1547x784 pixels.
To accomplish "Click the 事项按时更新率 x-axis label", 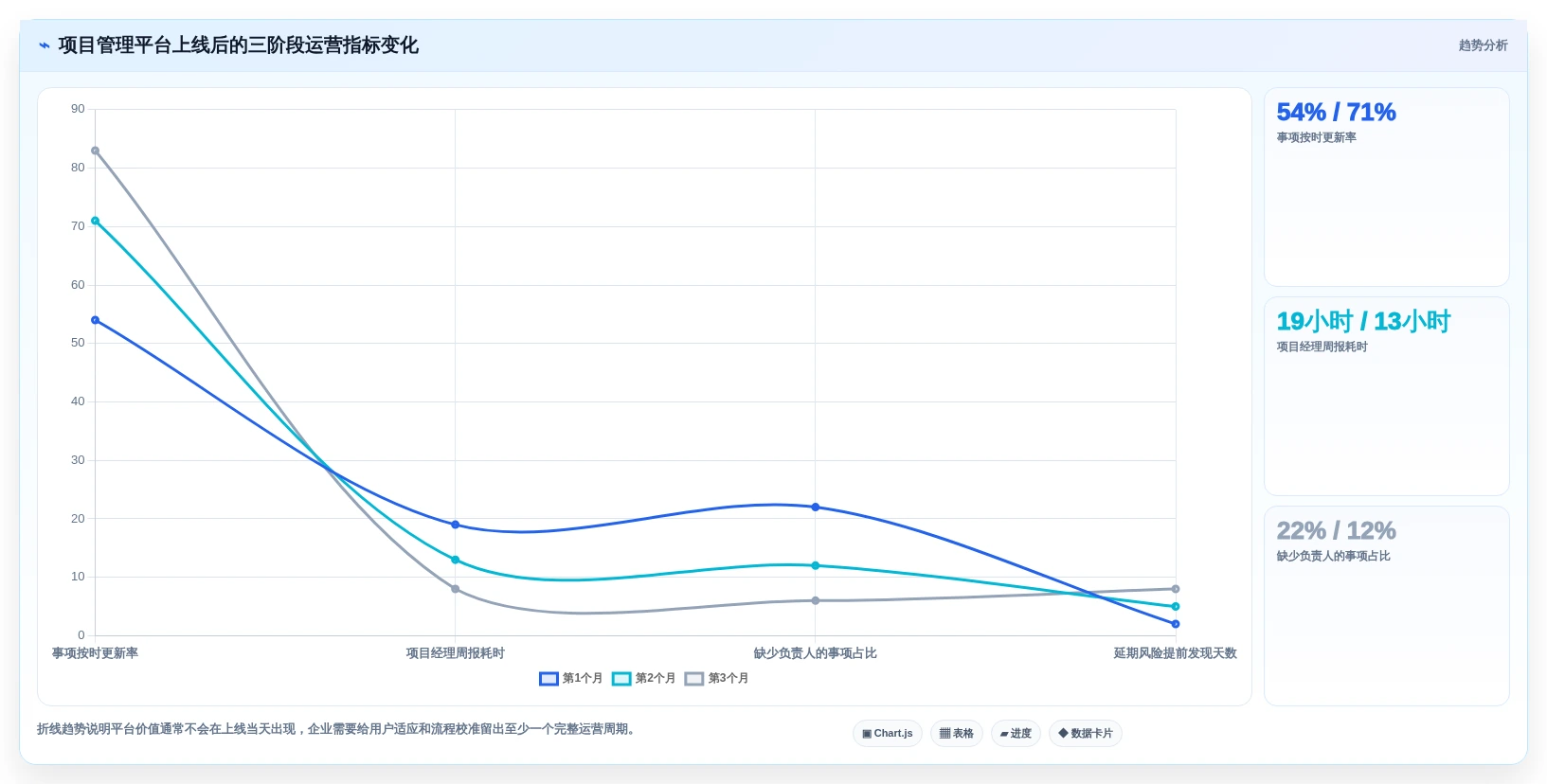I will coord(95,653).
